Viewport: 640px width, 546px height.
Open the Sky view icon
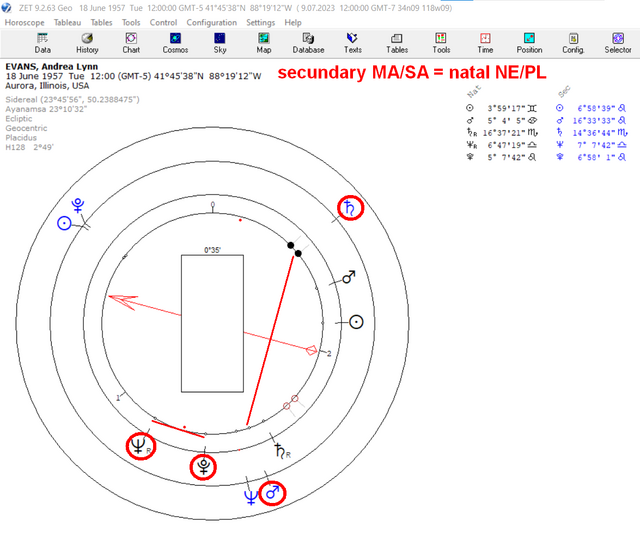(x=220, y=43)
